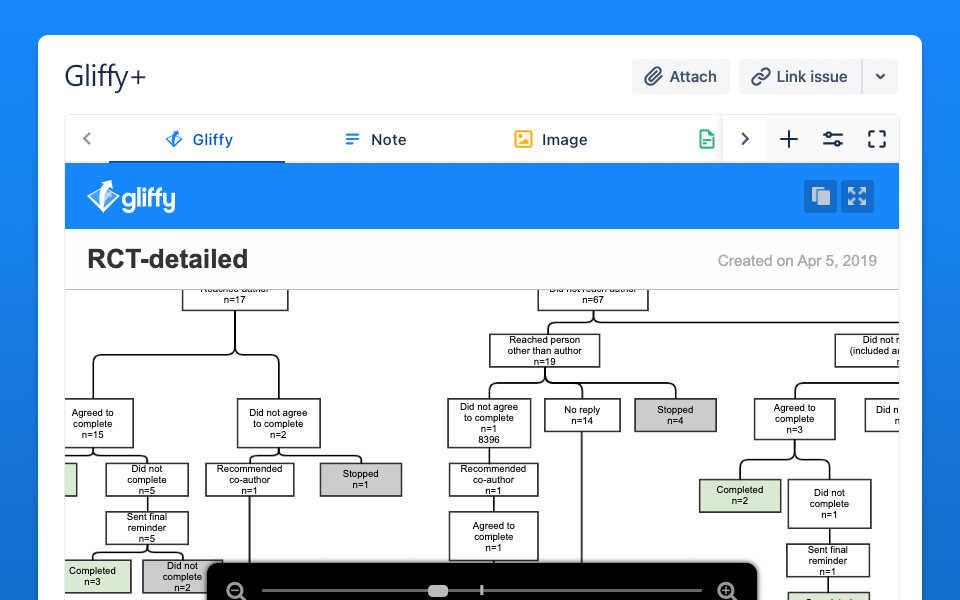Select the 'Sent final reminder n=1' box
The width and height of the screenshot is (960, 600).
[x=828, y=561]
